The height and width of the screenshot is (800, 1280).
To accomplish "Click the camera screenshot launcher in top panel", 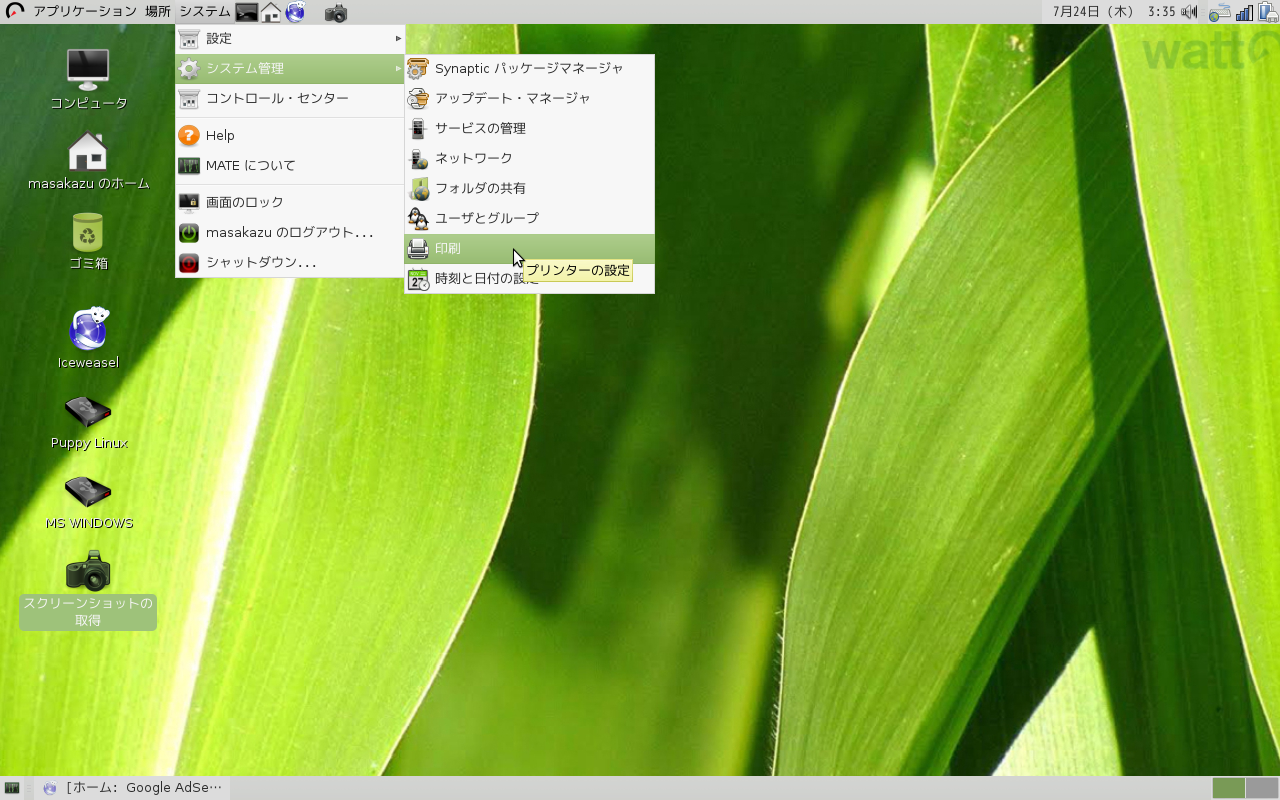I will [336, 13].
